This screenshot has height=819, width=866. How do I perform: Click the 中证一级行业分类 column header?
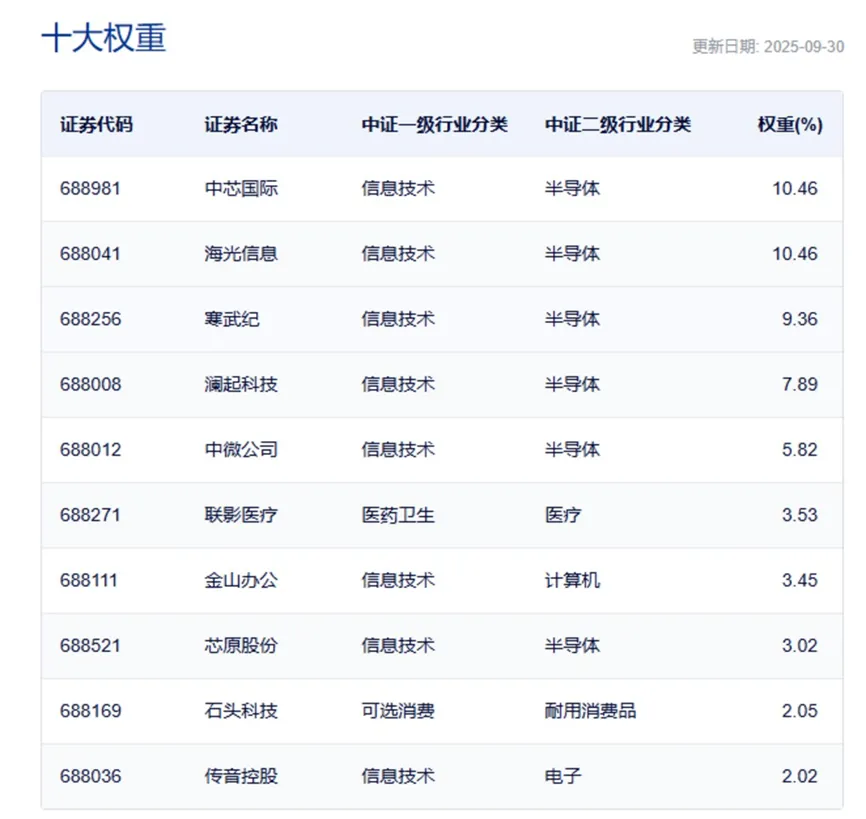click(435, 124)
